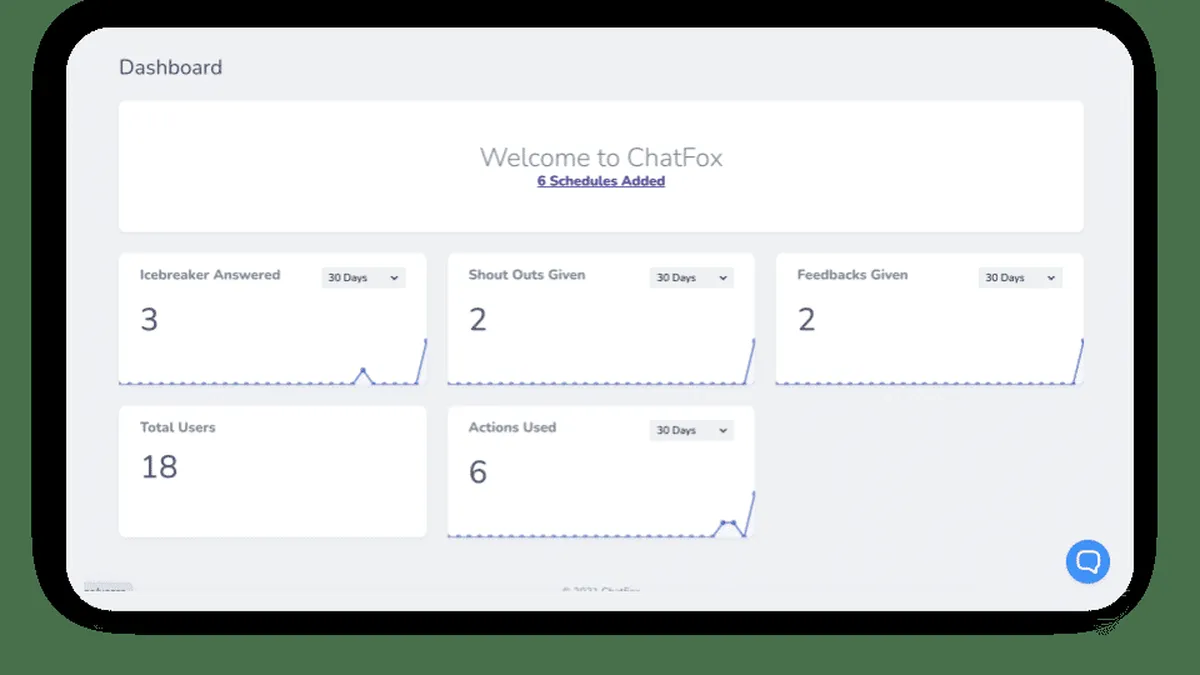Click the Total Users label
The image size is (1200, 675).
[178, 427]
